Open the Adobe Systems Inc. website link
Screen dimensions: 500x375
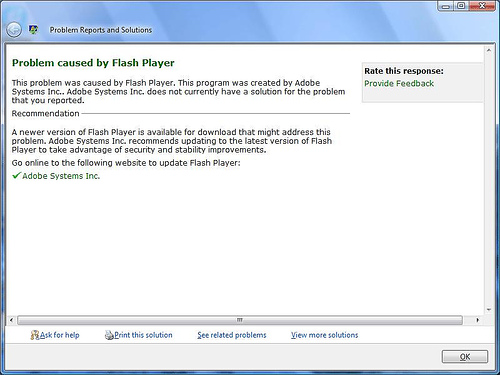[61, 176]
